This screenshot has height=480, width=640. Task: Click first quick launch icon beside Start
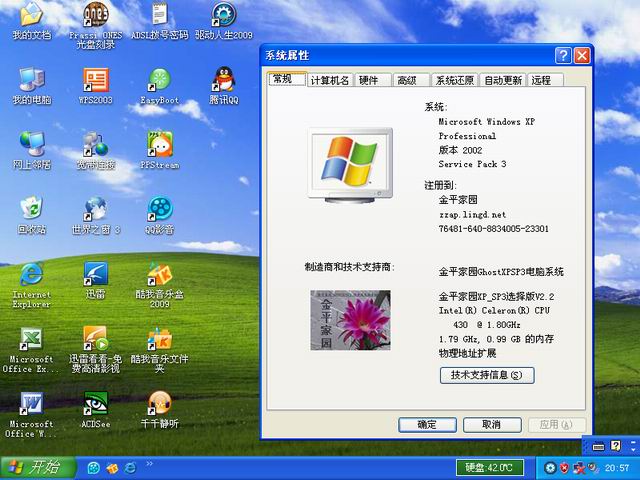(93, 468)
